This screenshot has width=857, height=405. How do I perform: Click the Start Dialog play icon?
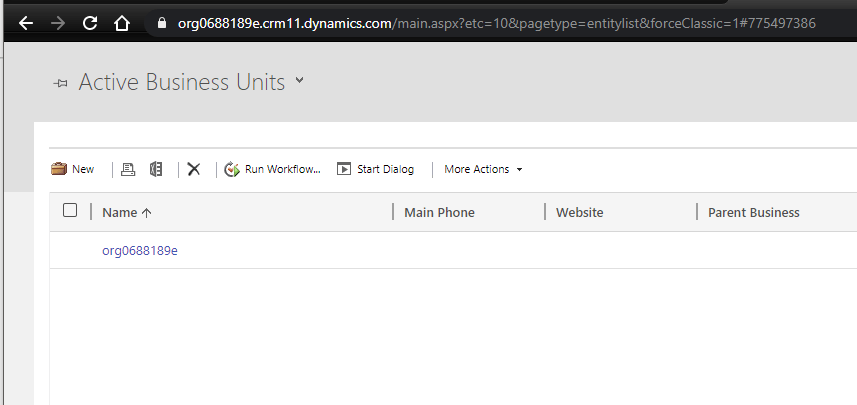pos(344,169)
